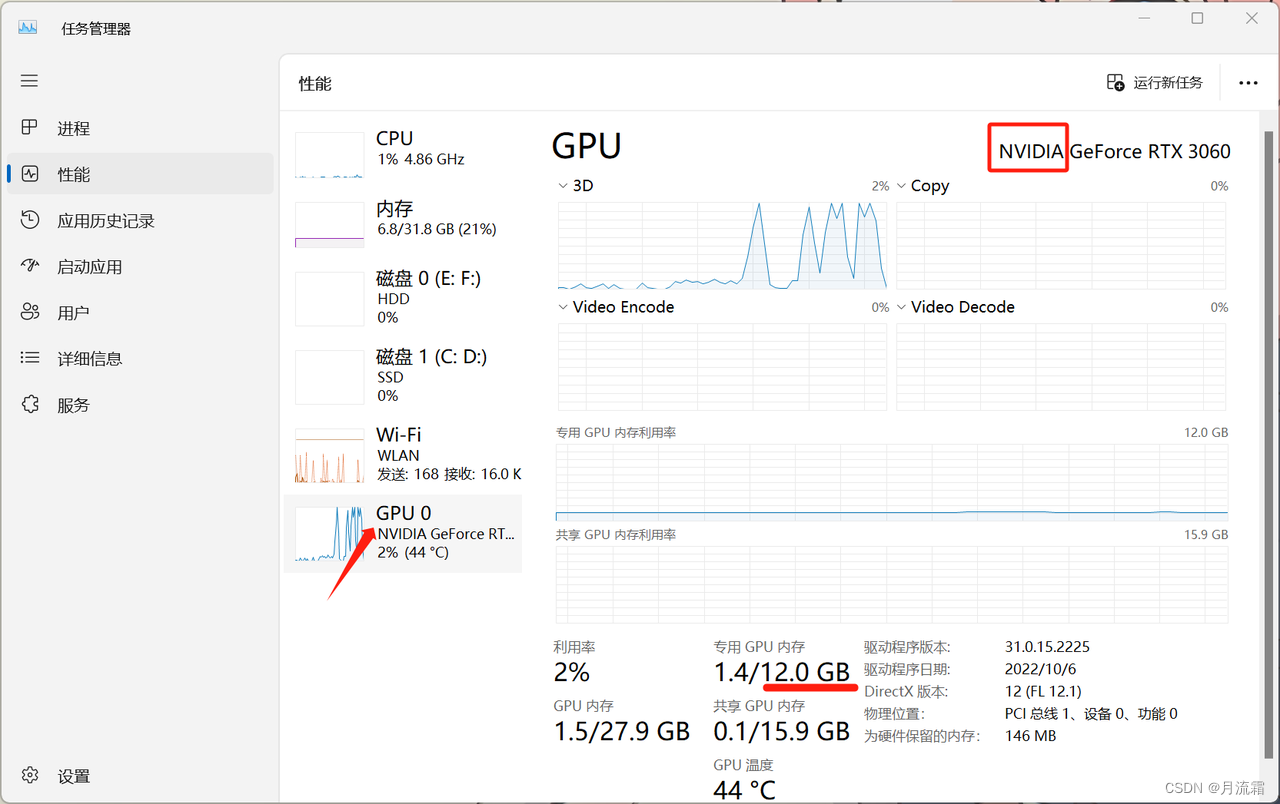Click DirectX version 12 (FL 12.1)
This screenshot has width=1280, height=804.
[x=1043, y=691]
